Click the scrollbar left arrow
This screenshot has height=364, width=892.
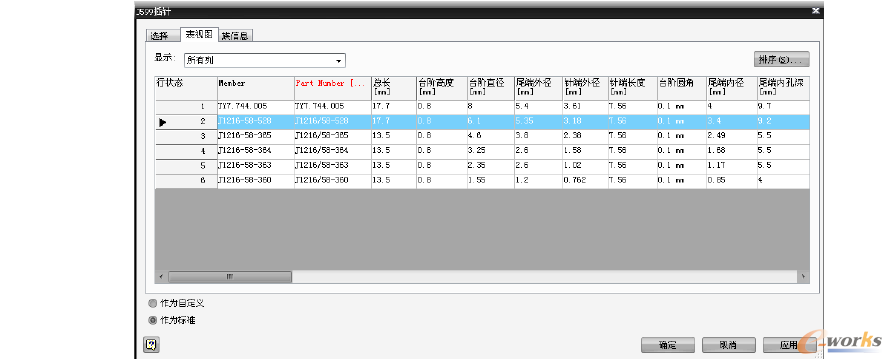(161, 276)
